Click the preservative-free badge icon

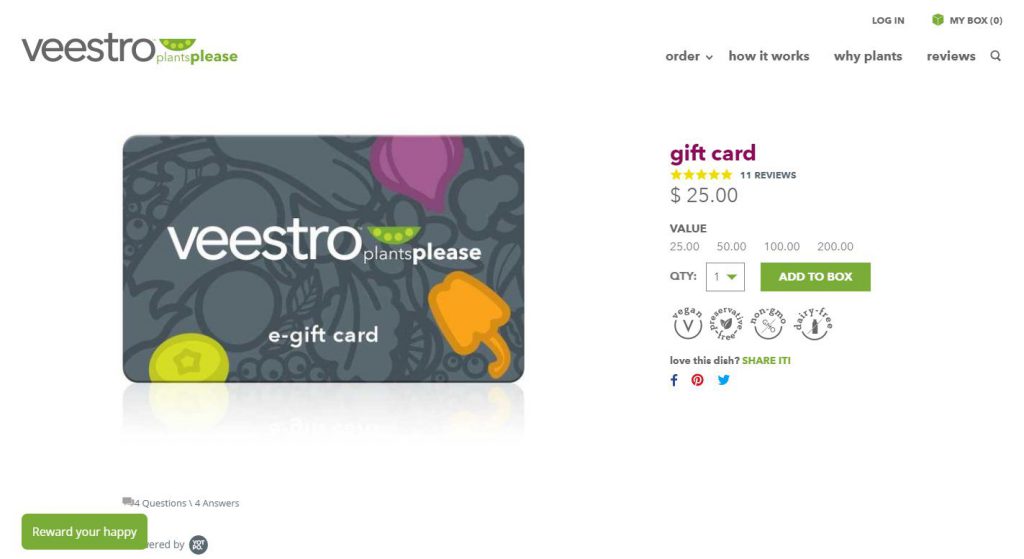(x=726, y=323)
